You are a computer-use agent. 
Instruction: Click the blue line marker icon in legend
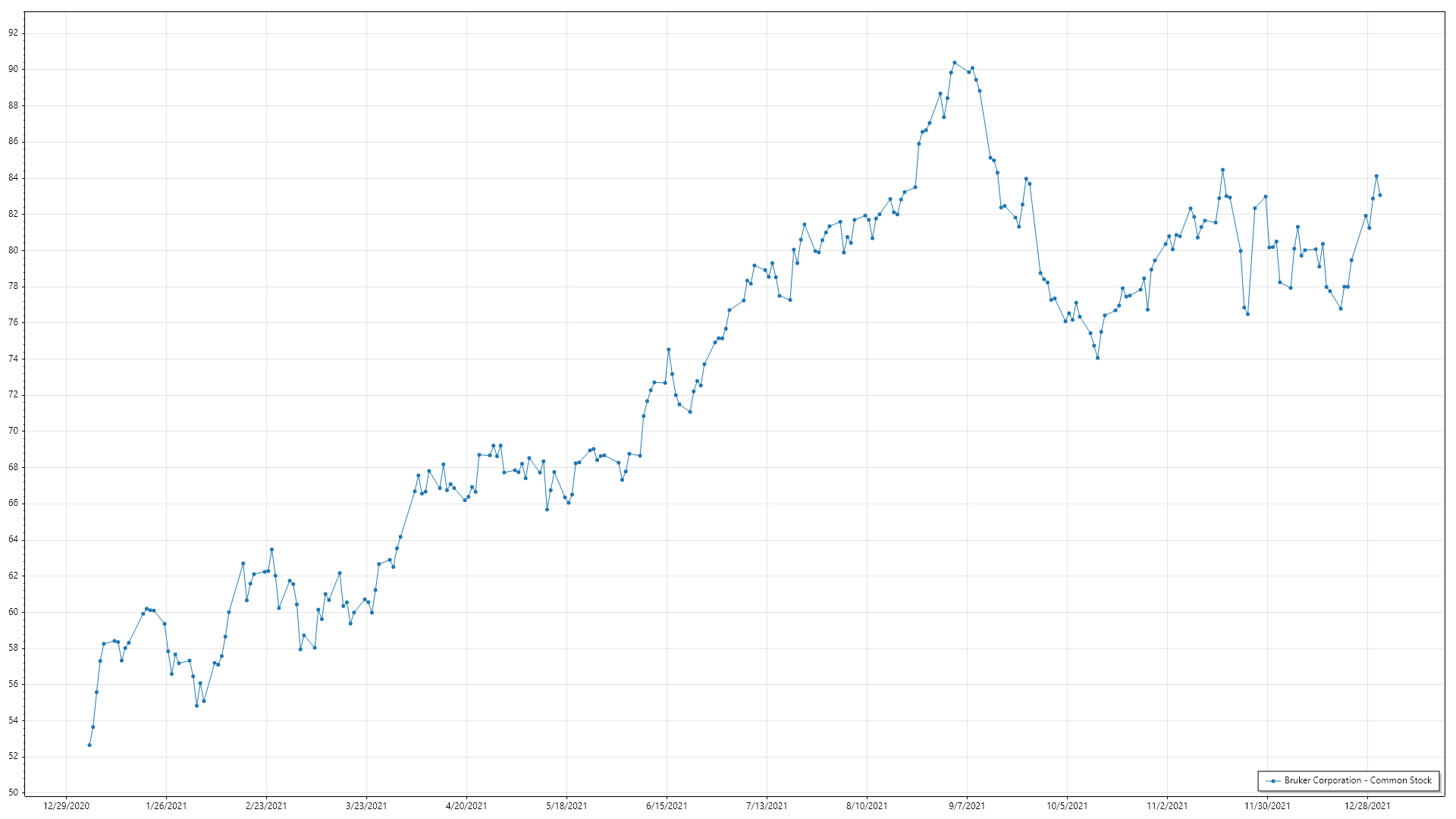[1273, 781]
